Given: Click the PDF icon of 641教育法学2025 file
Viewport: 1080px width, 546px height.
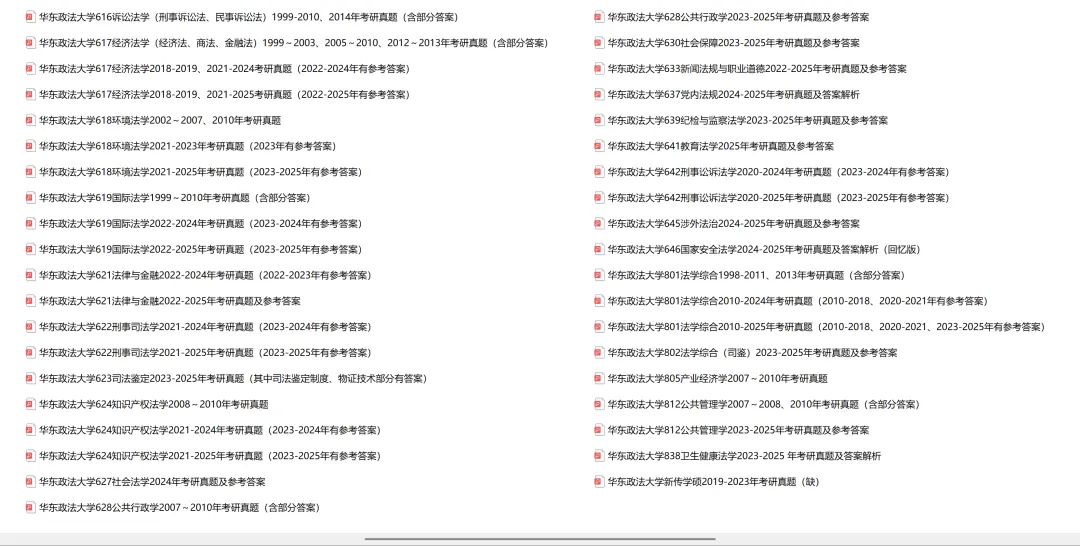Looking at the screenshot, I should pos(599,146).
